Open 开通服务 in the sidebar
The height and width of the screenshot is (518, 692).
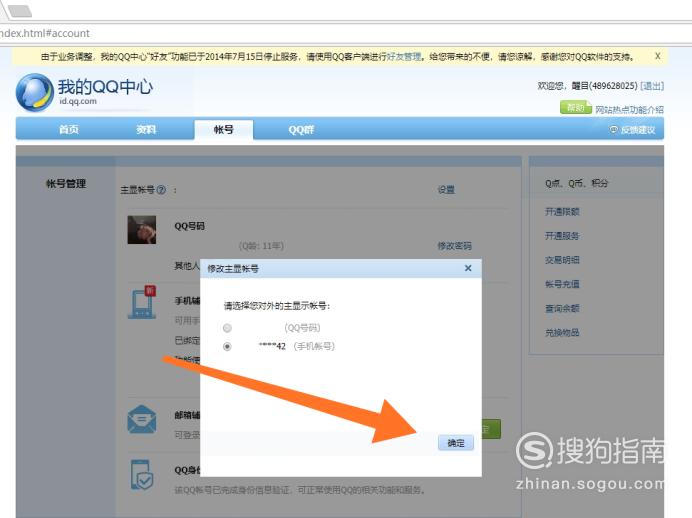point(562,236)
